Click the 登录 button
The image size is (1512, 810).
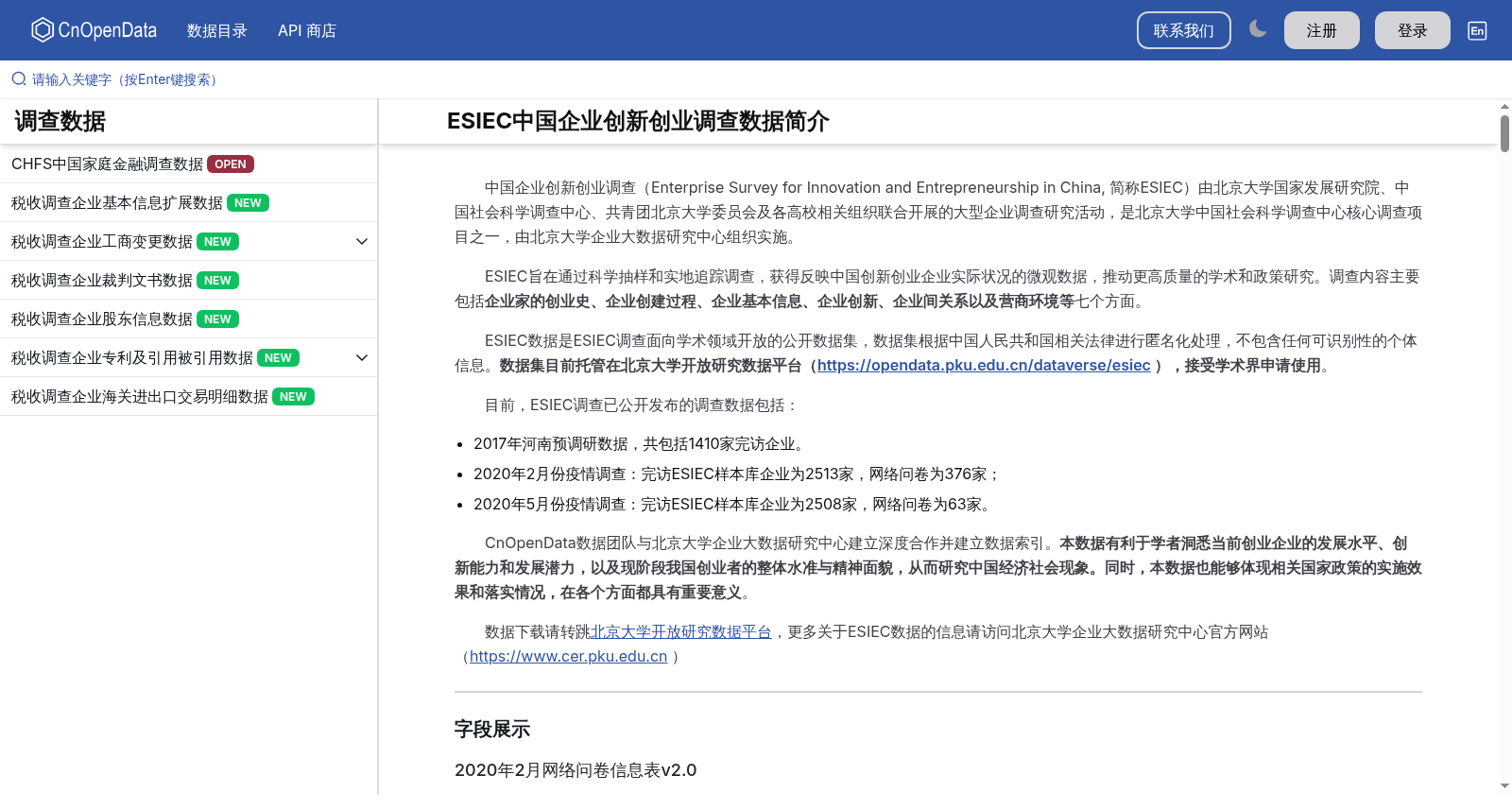point(1412,30)
